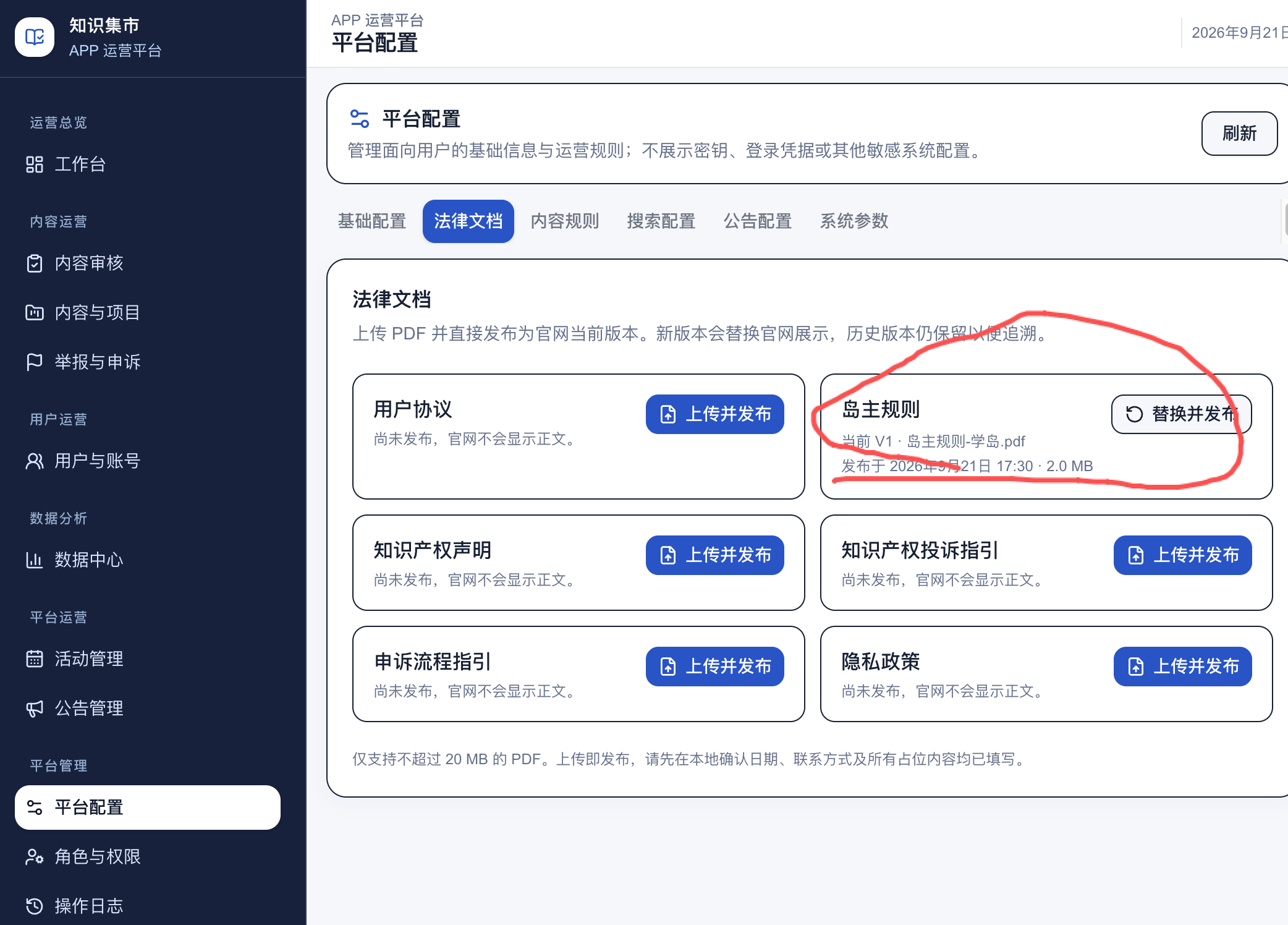This screenshot has height=925, width=1288.
Task: Click the 隐私政策 card title
Action: tap(881, 662)
